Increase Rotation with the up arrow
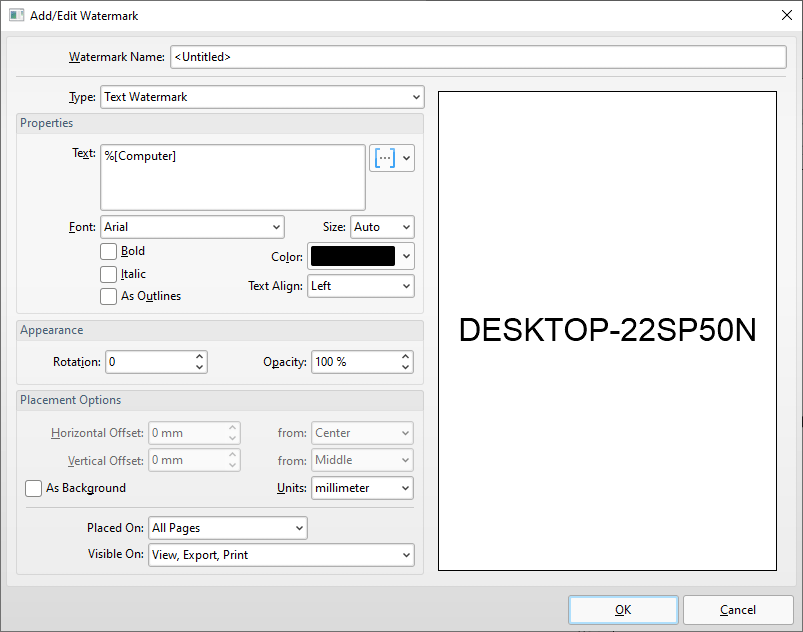This screenshot has width=803, height=632. click(x=200, y=356)
